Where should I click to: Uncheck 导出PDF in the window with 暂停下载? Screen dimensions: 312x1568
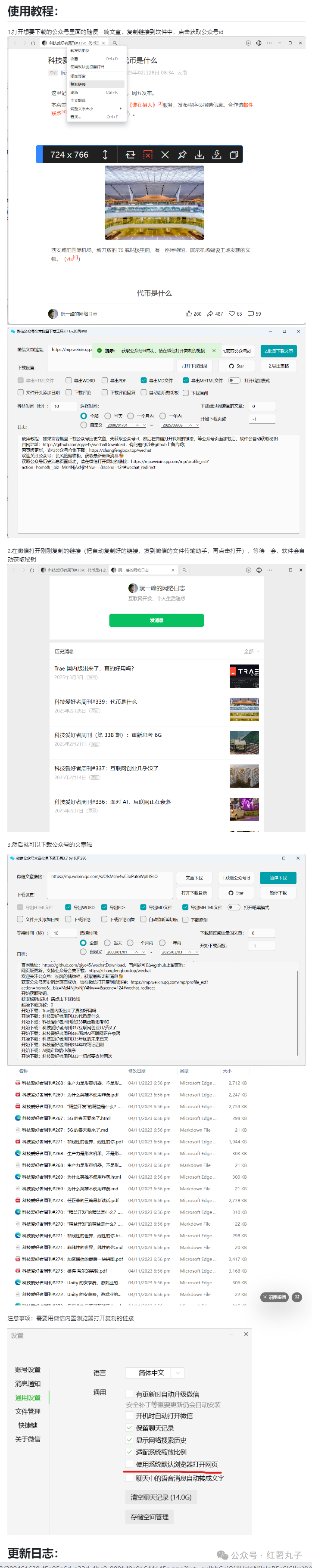click(x=104, y=907)
